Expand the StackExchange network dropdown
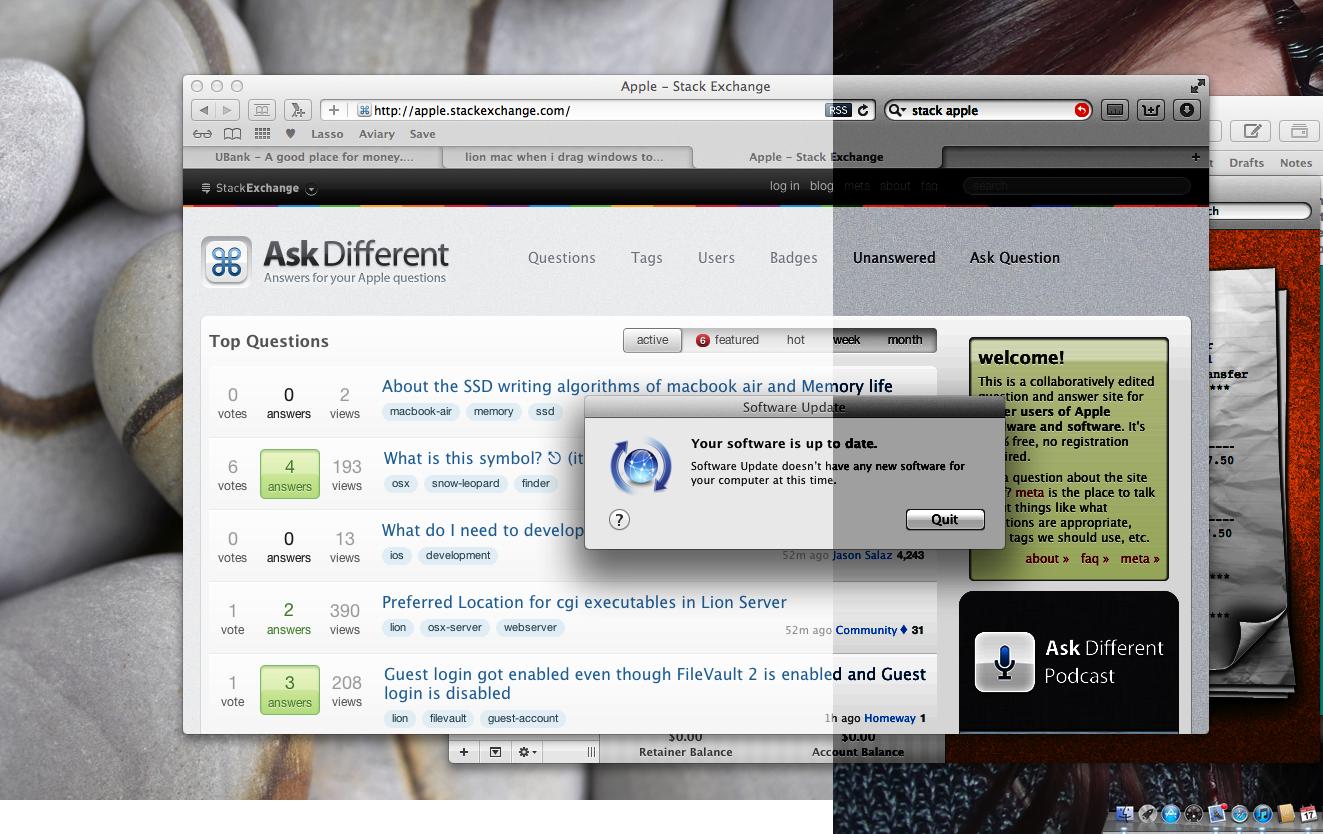Screen dimensions: 1323x834 311,189
